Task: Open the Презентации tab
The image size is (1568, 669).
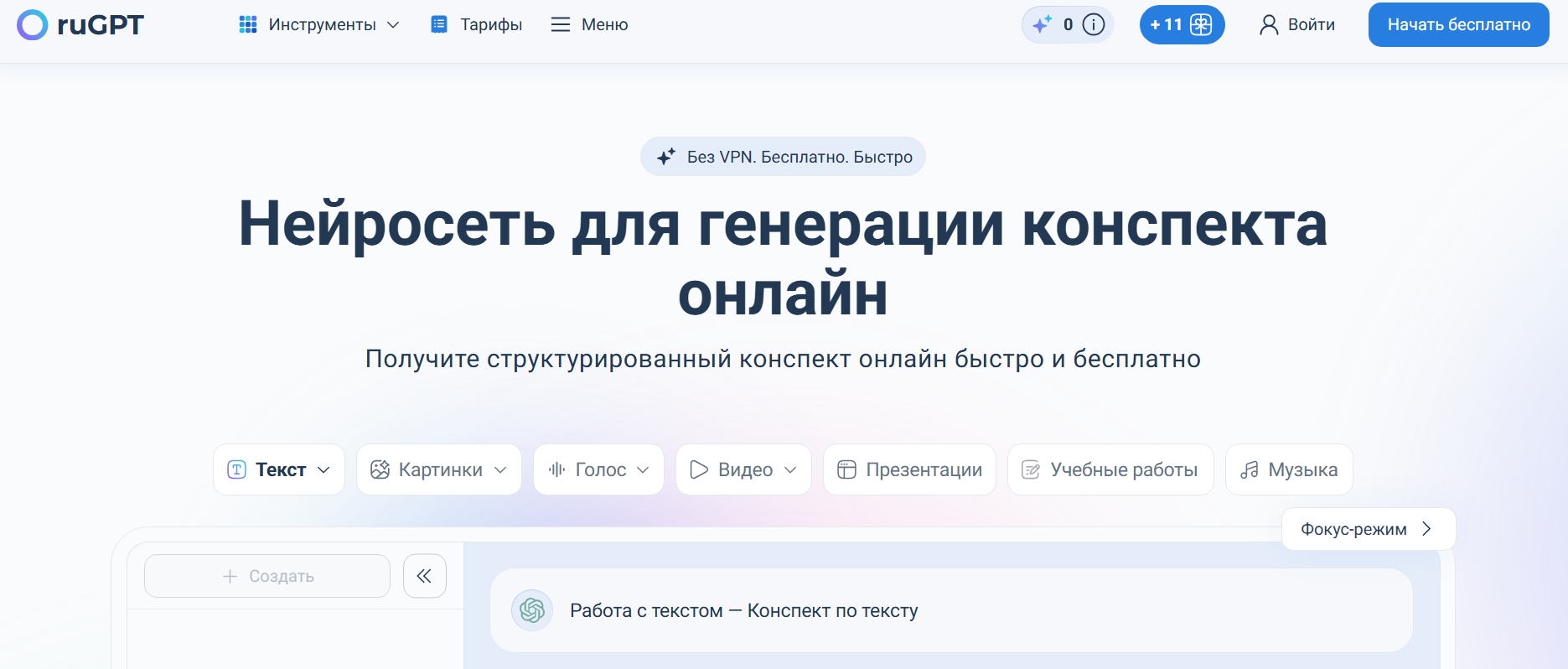Action: tap(909, 469)
